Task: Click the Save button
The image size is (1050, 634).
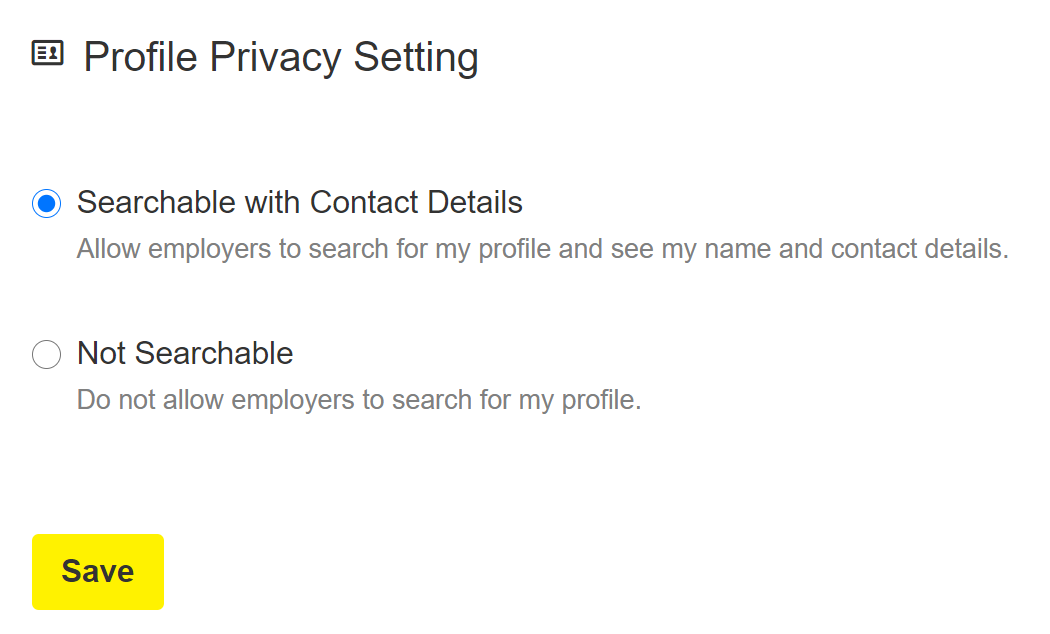Action: [98, 571]
